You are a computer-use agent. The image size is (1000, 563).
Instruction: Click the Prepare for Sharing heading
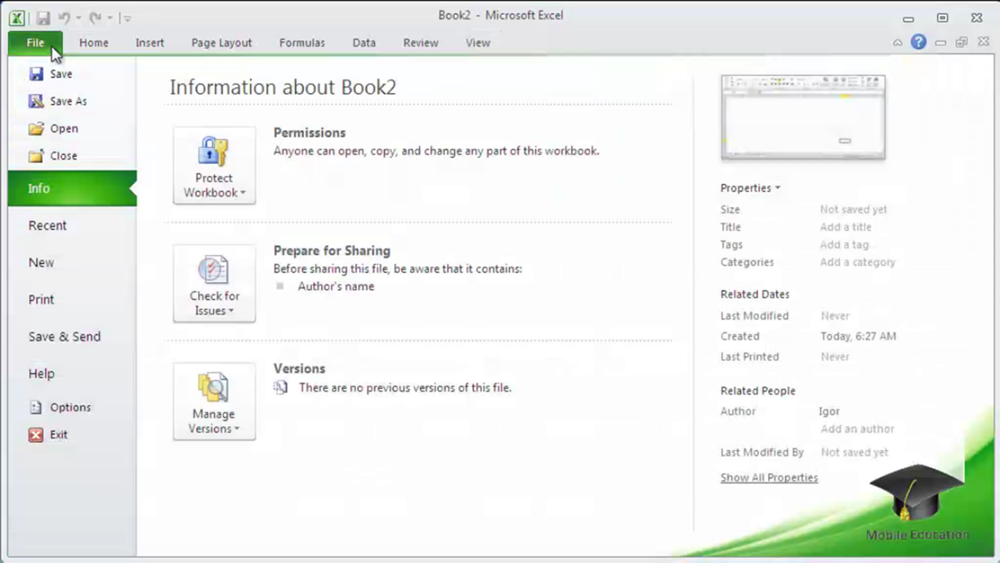[x=332, y=251]
